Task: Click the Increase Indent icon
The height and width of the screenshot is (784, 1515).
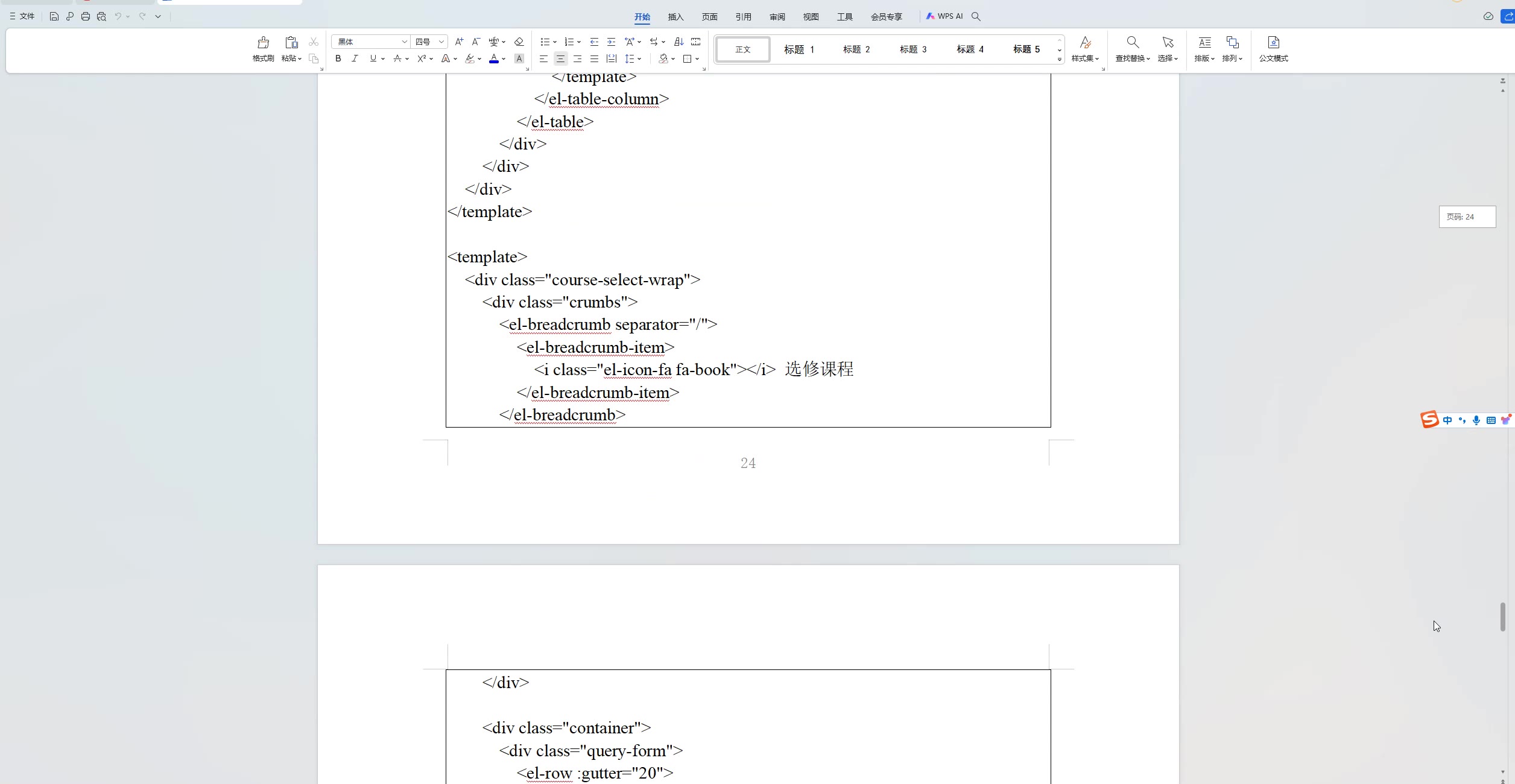Action: pyautogui.click(x=611, y=42)
